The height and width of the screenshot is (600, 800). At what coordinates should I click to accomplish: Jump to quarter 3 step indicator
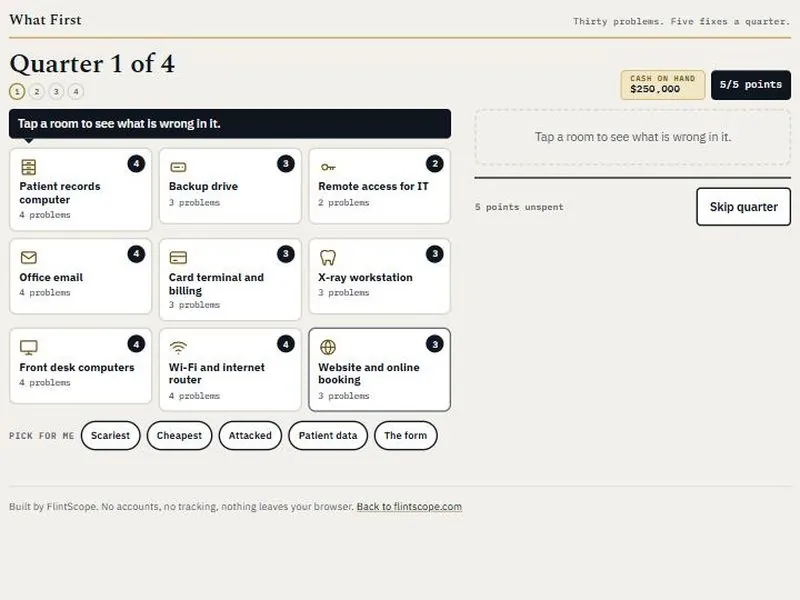click(x=56, y=92)
